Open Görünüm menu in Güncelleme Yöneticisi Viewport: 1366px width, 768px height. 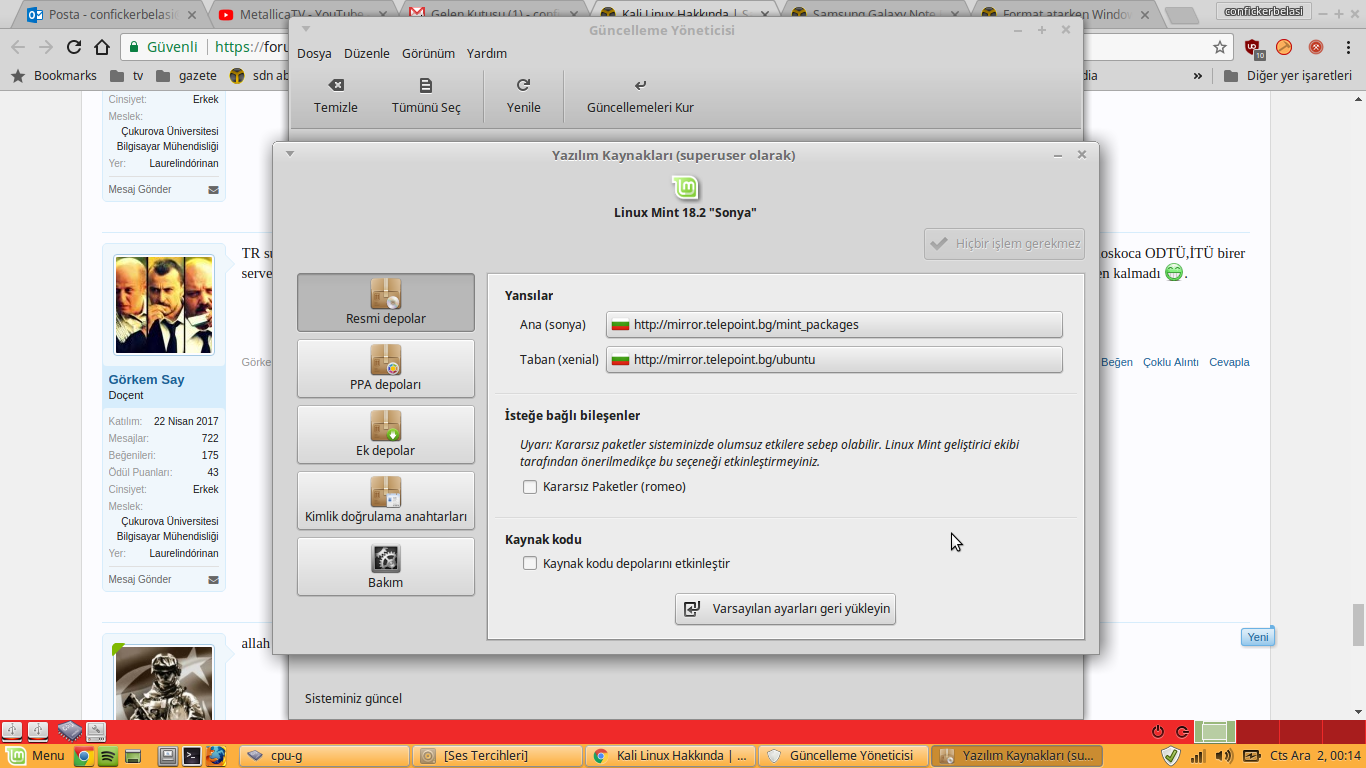pos(428,54)
